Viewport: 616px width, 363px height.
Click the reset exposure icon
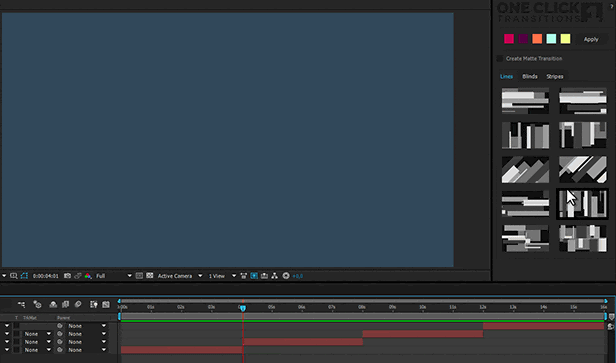(286, 276)
